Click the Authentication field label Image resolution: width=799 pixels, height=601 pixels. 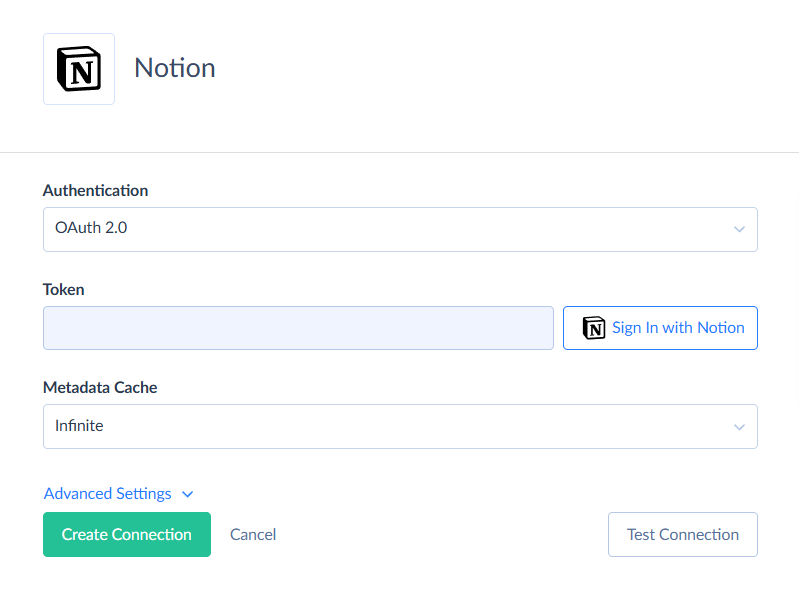[95, 191]
